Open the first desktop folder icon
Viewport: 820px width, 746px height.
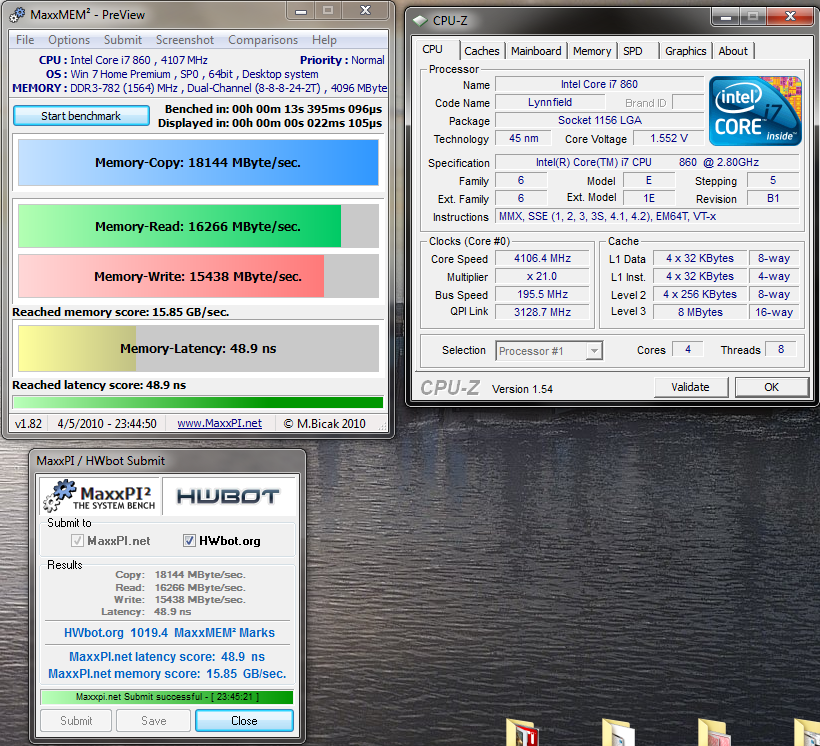click(x=522, y=732)
